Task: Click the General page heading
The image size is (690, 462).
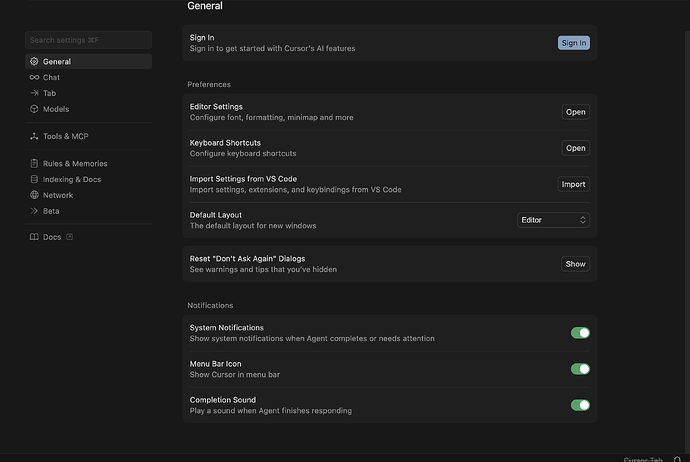Action: [205, 6]
